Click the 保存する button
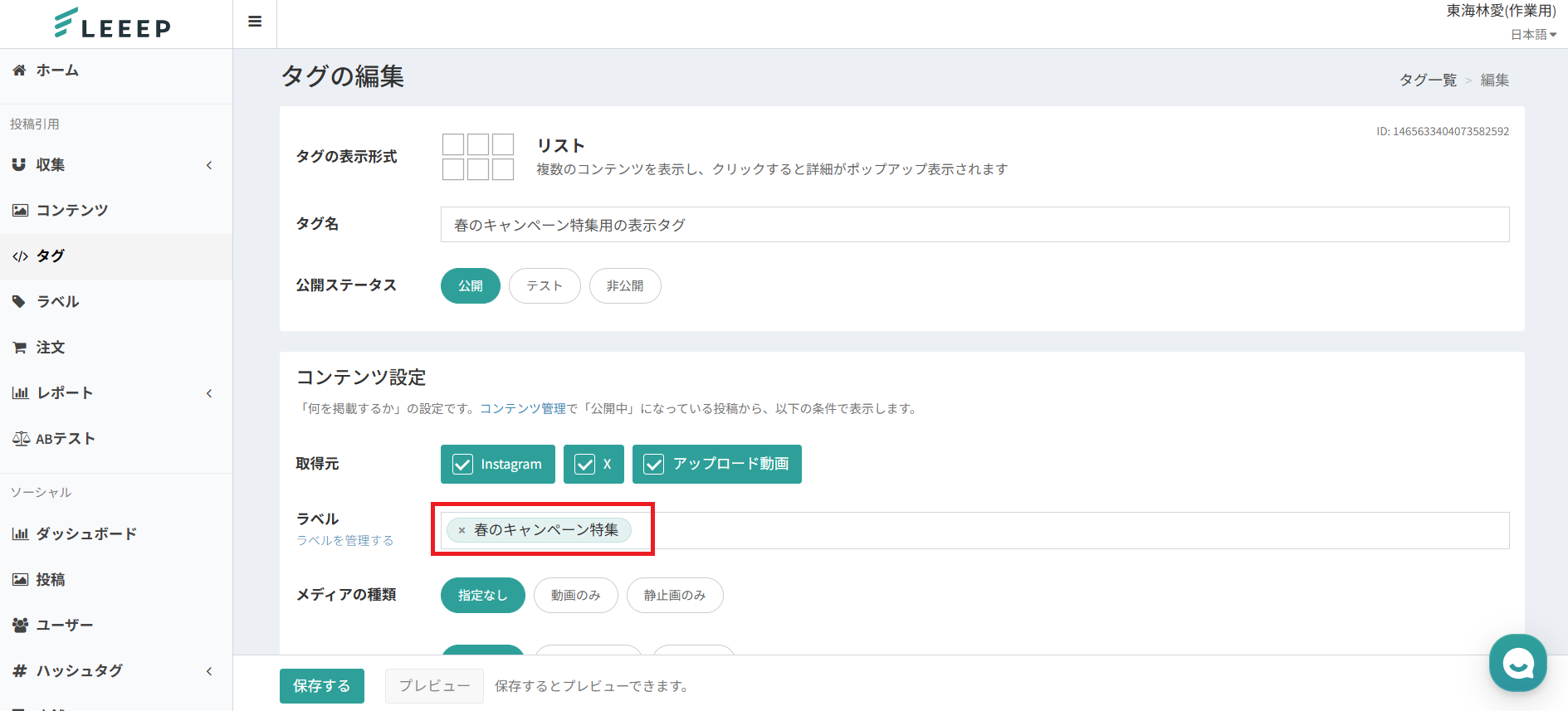1568x711 pixels. [x=321, y=686]
